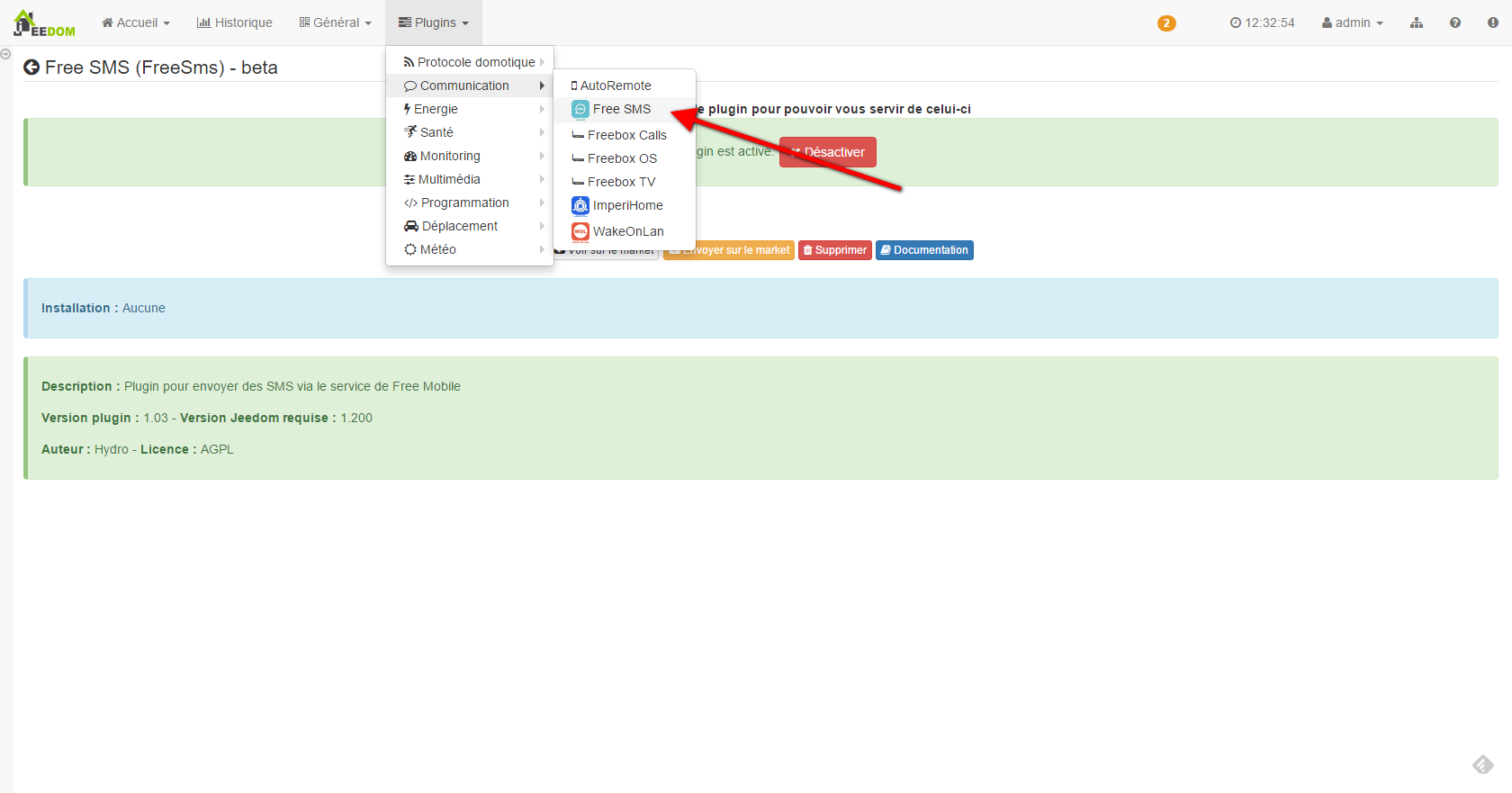
Task: Select the Communication menu entry
Action: pos(470,86)
